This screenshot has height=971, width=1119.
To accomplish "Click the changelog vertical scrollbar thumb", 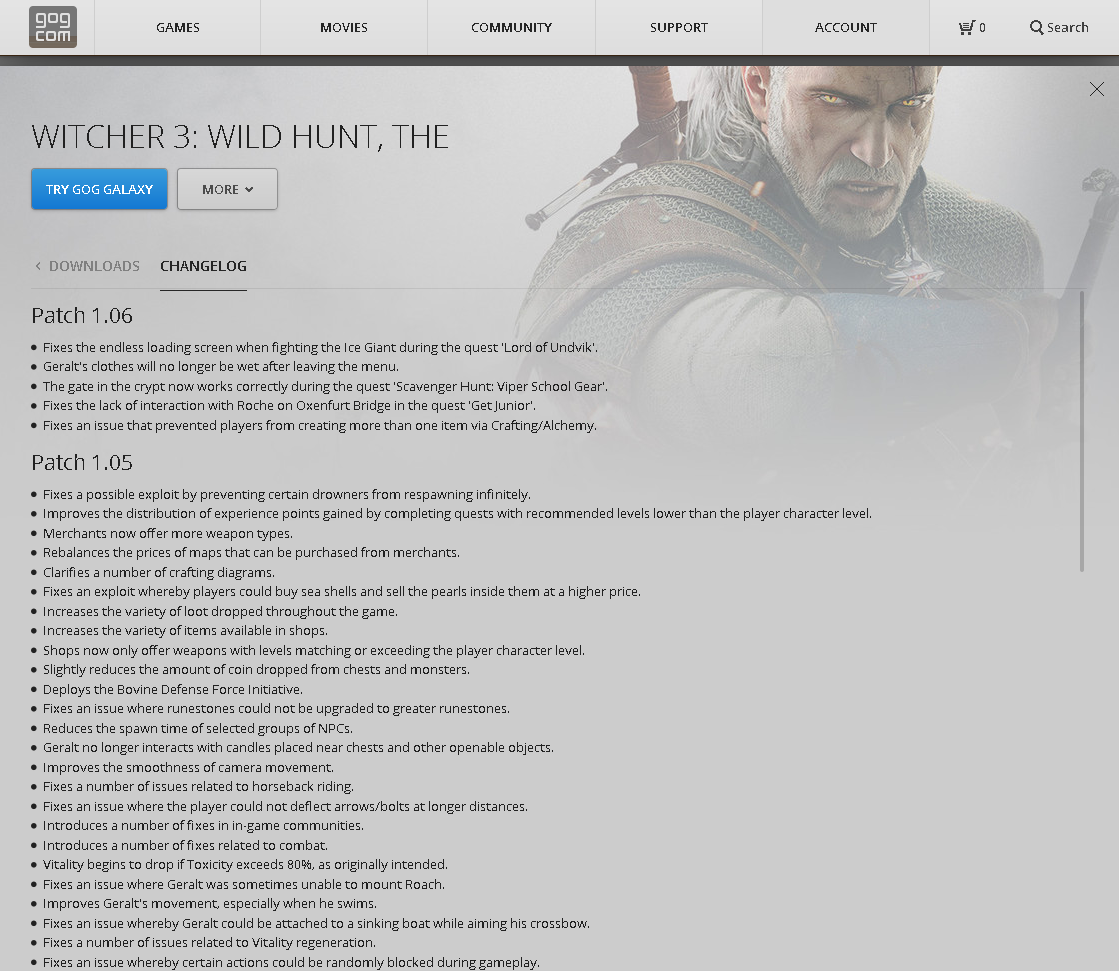I will pyautogui.click(x=1082, y=432).
